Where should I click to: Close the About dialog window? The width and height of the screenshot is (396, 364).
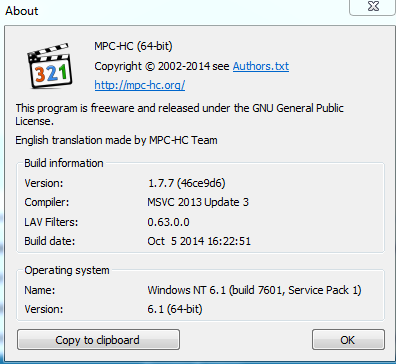(373, 7)
